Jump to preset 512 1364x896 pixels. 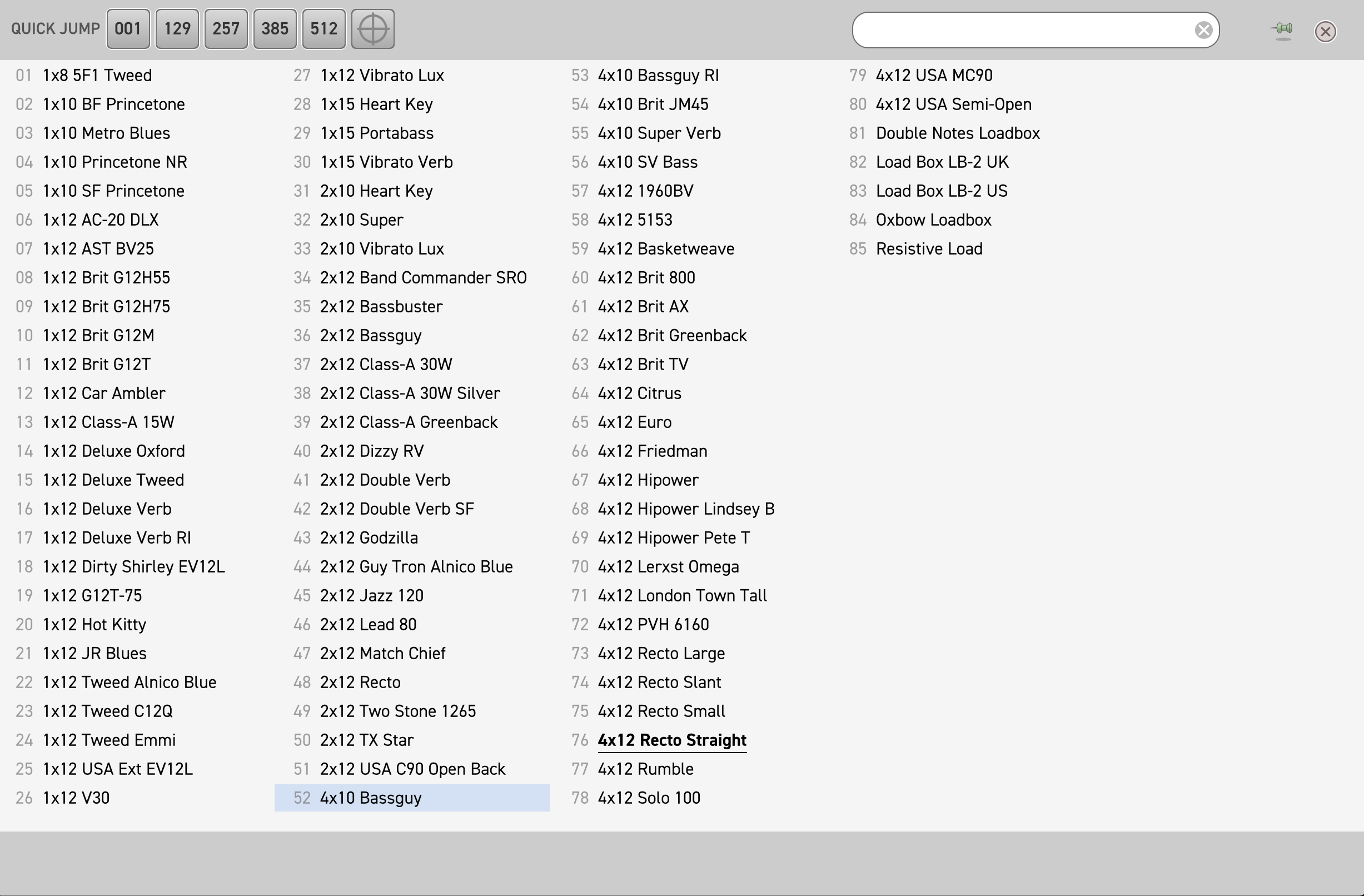click(324, 29)
